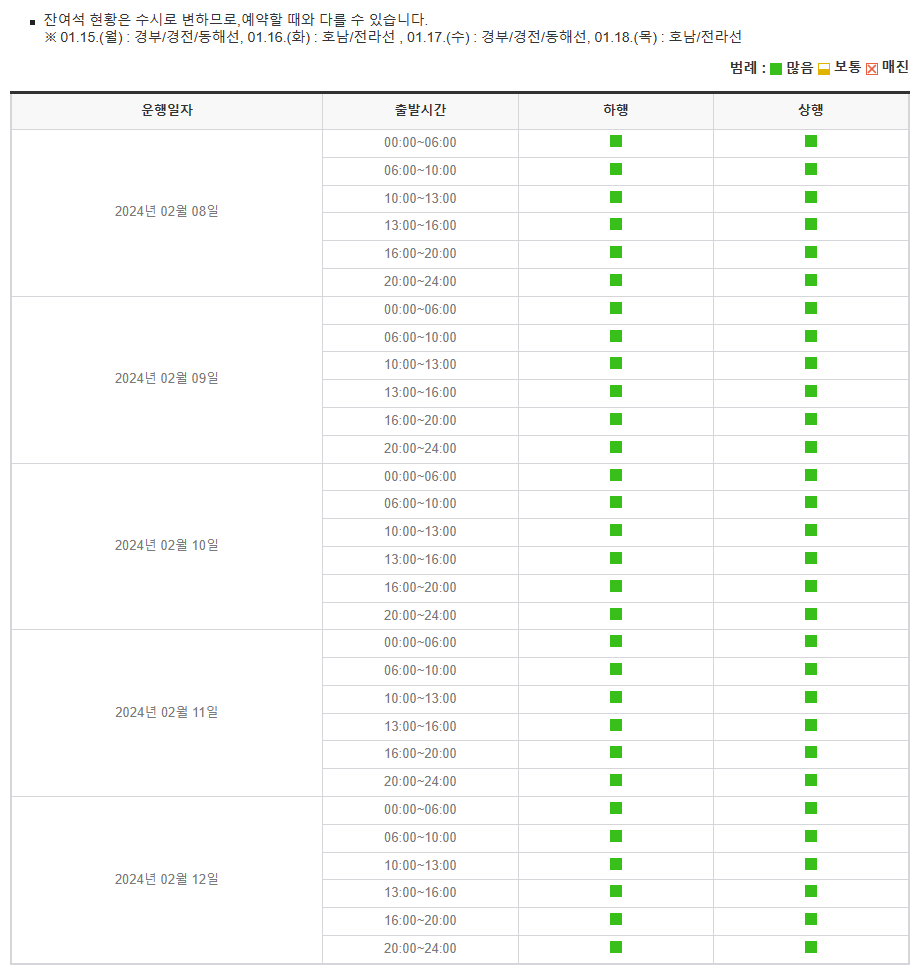Screen dimensions: 924x972
Task: Select 하행 seat icon for 02월 09일 16:00~20:00
Action: 616,419
